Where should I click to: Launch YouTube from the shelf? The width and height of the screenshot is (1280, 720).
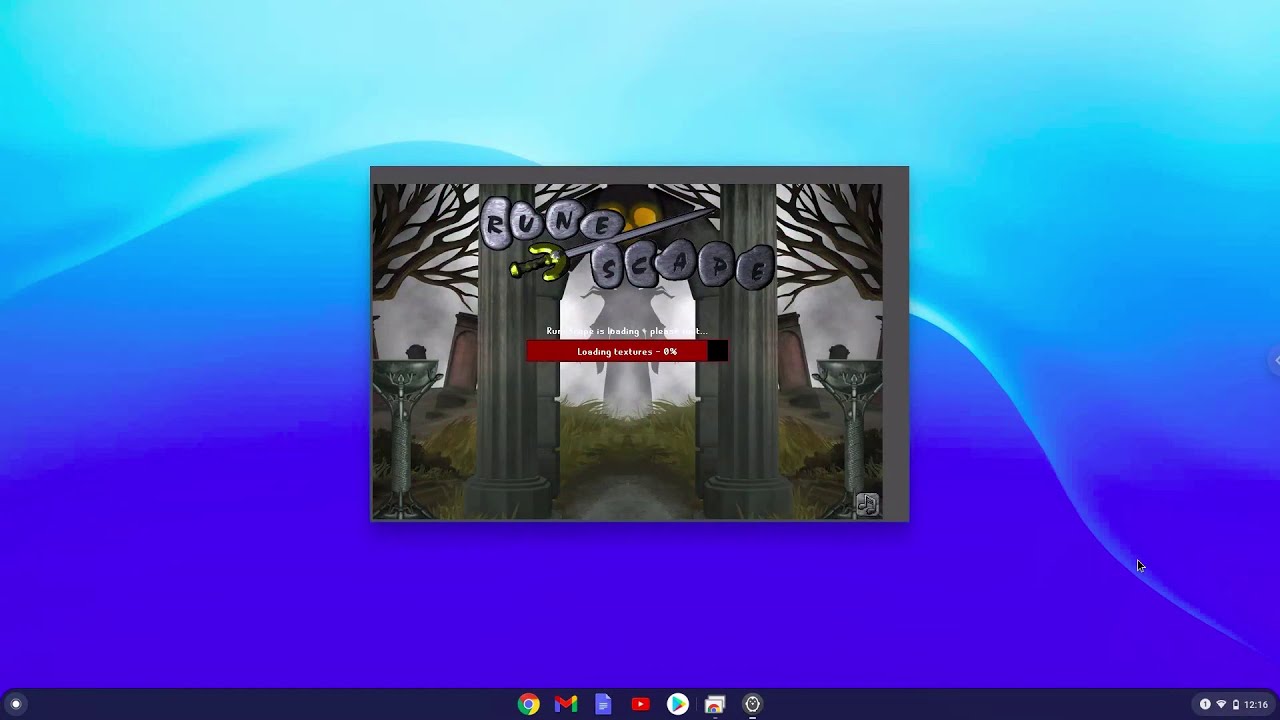point(640,704)
